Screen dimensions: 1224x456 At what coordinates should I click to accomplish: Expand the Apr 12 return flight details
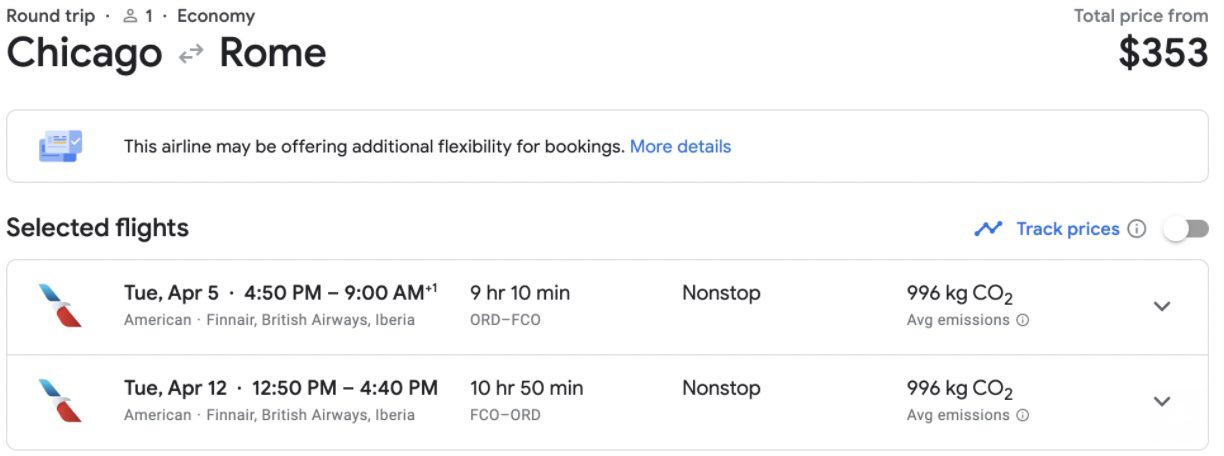click(x=1162, y=401)
